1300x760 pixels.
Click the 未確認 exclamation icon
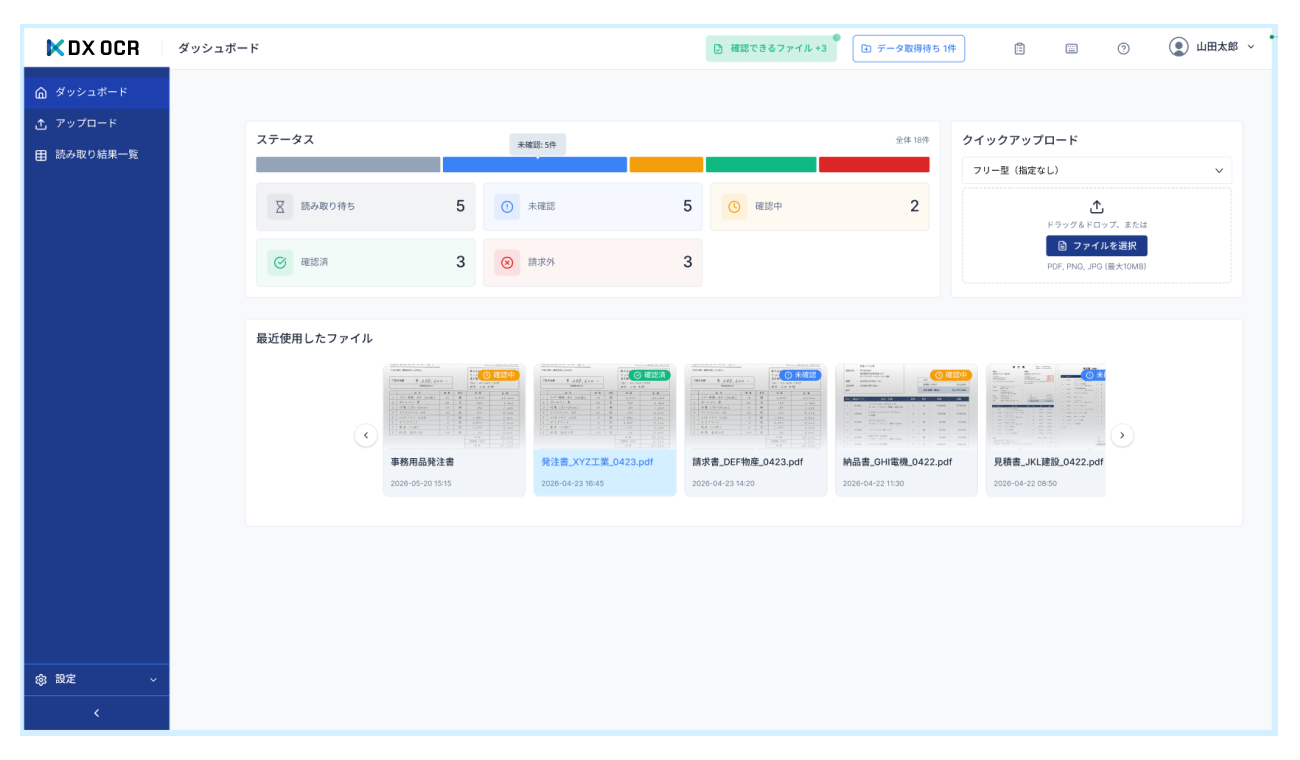coord(507,206)
